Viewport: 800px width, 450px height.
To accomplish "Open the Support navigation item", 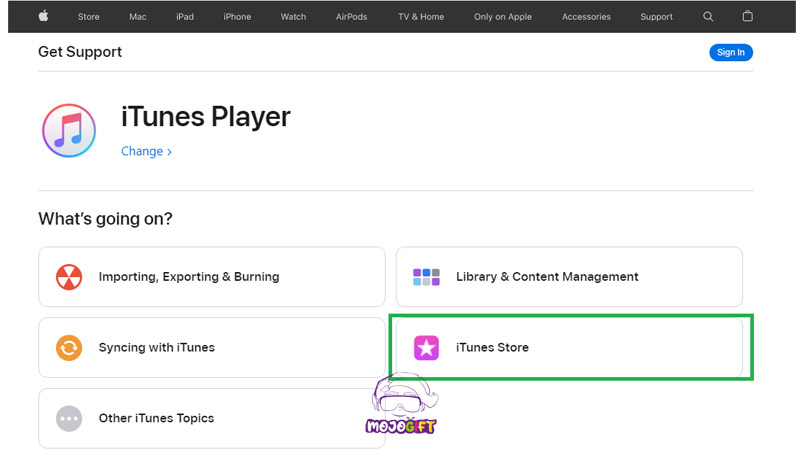I will pos(656,16).
